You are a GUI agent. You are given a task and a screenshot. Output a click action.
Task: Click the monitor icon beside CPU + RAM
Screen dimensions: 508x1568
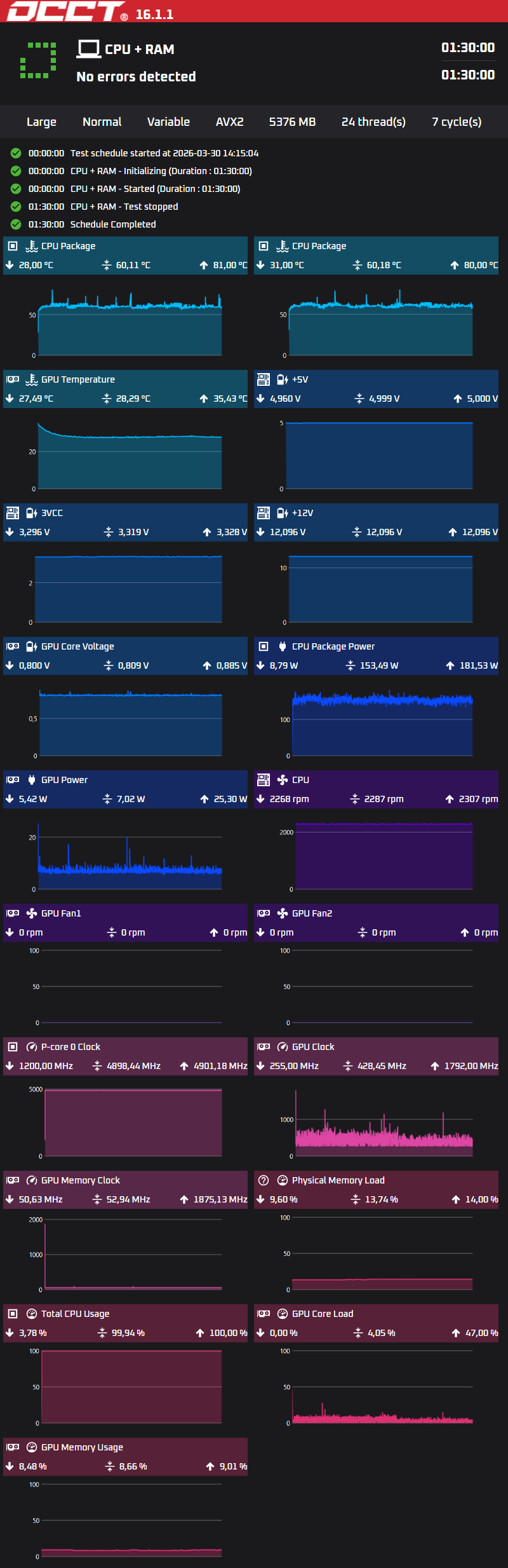coord(89,49)
